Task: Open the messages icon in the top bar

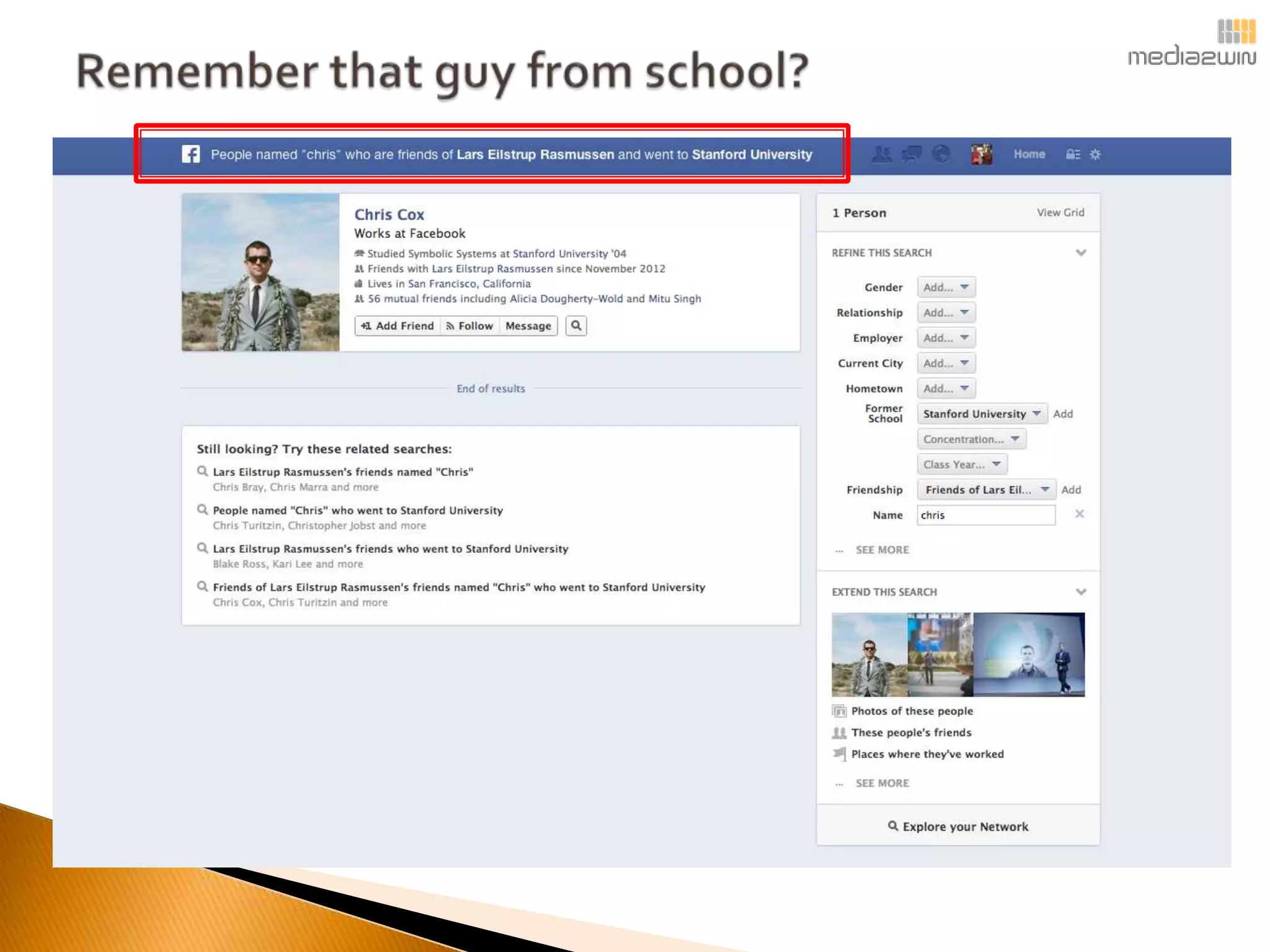Action: (911, 154)
